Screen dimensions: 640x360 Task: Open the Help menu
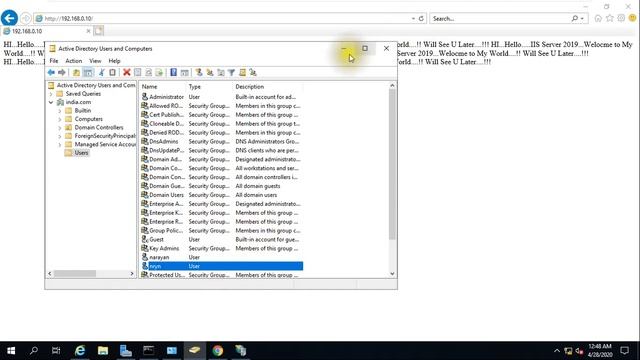click(x=114, y=61)
